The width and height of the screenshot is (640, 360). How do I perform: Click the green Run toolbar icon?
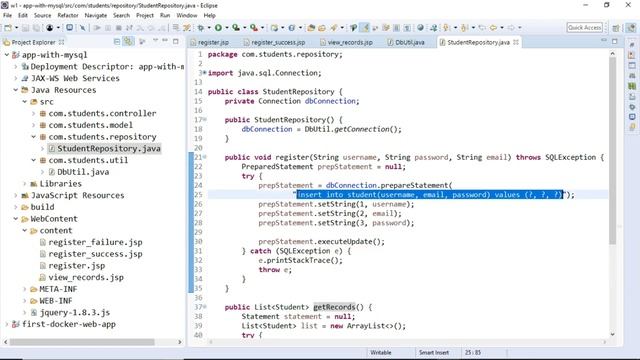coord(218,28)
